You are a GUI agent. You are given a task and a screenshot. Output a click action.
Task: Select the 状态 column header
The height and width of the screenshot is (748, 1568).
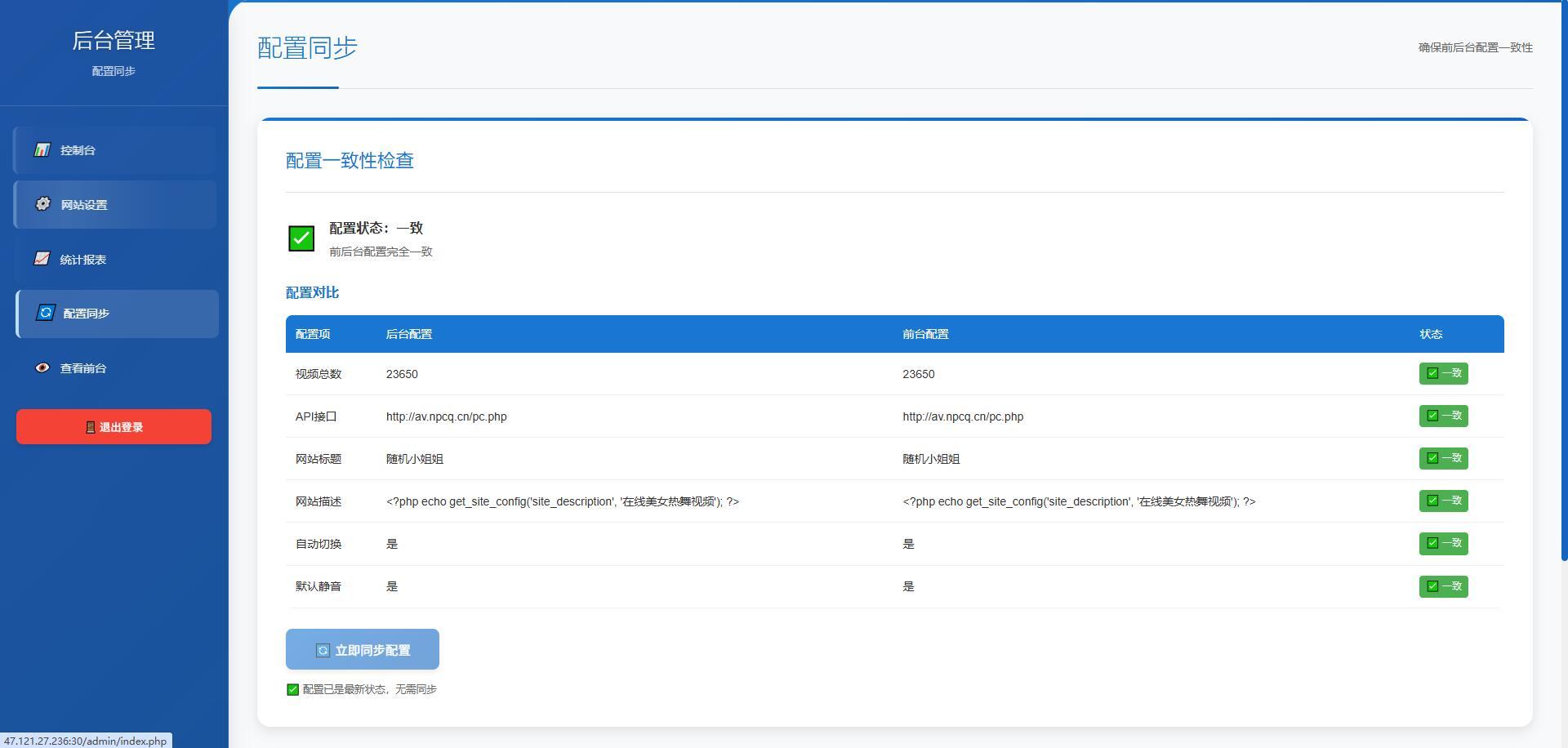tap(1431, 334)
